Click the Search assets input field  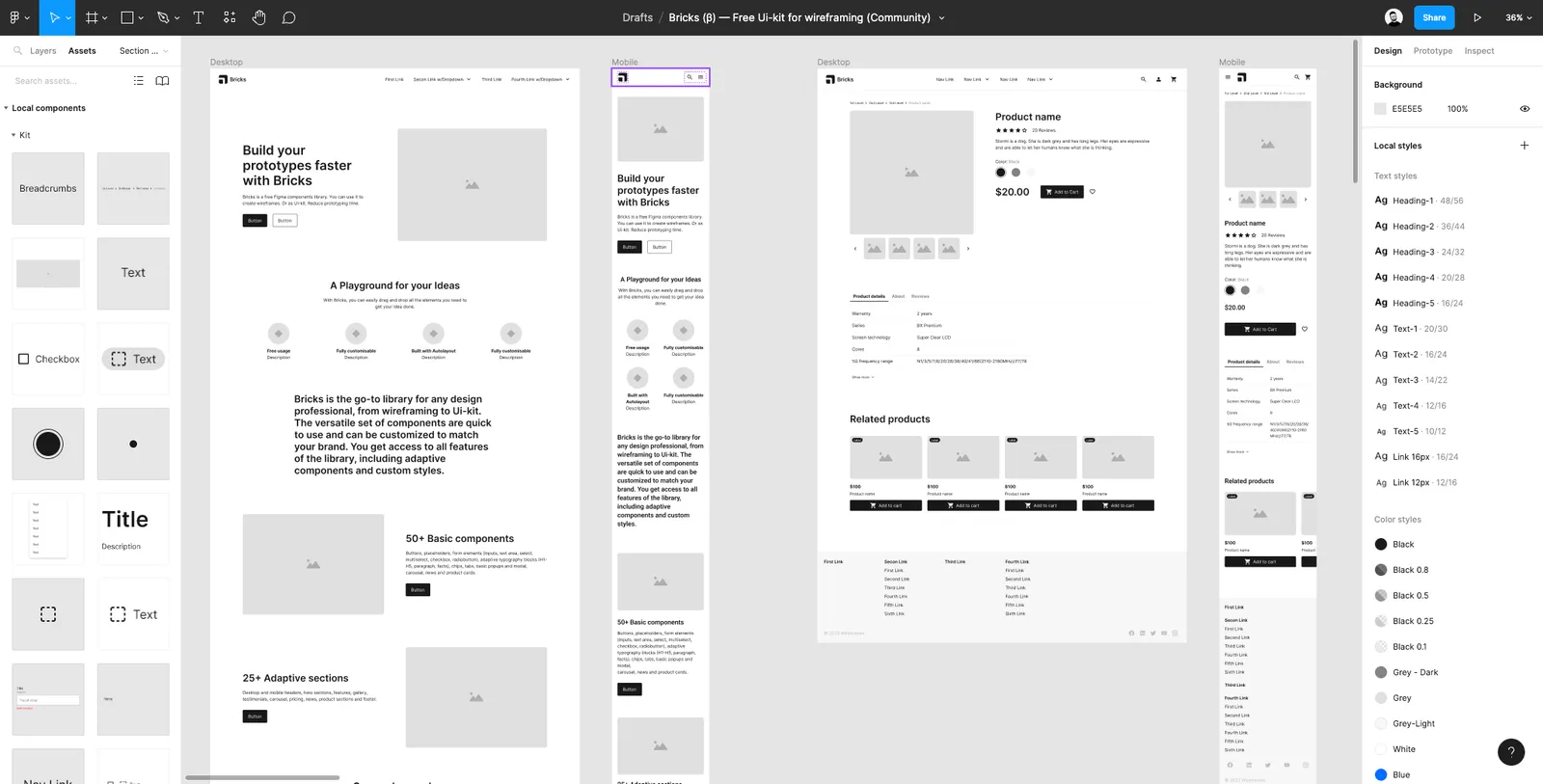point(66,81)
